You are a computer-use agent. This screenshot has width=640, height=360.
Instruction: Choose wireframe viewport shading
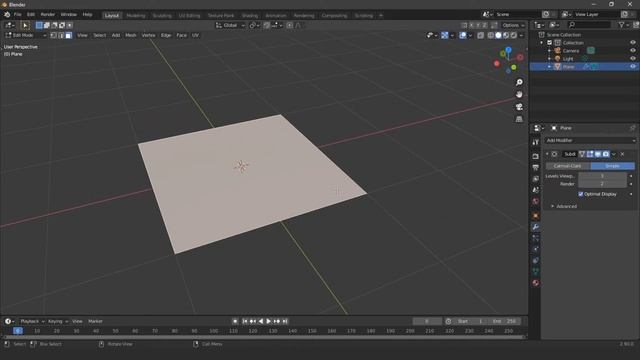491,36
